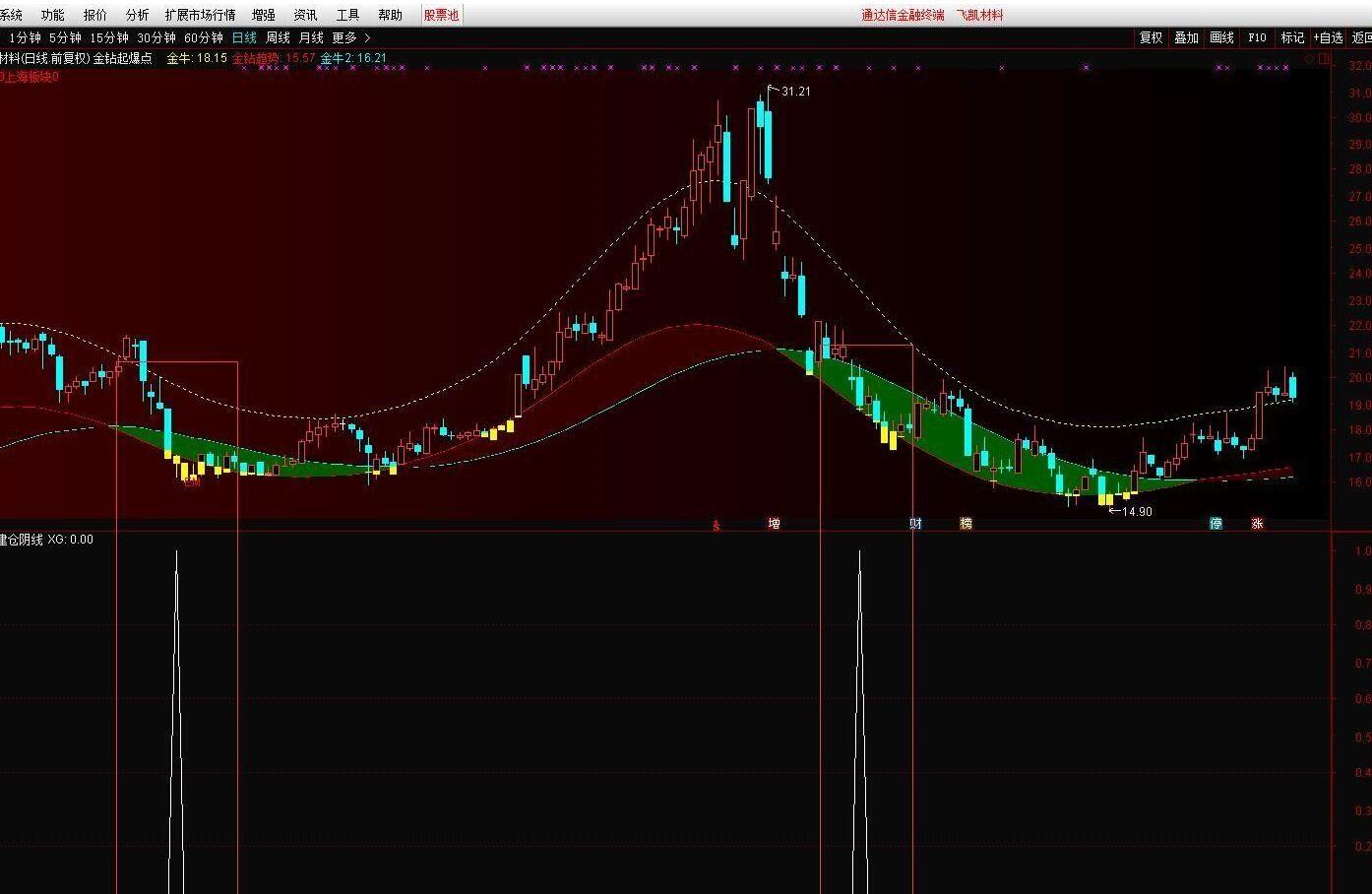Open the 分析 menu
Image resolution: width=1372 pixels, height=894 pixels.
point(138,15)
